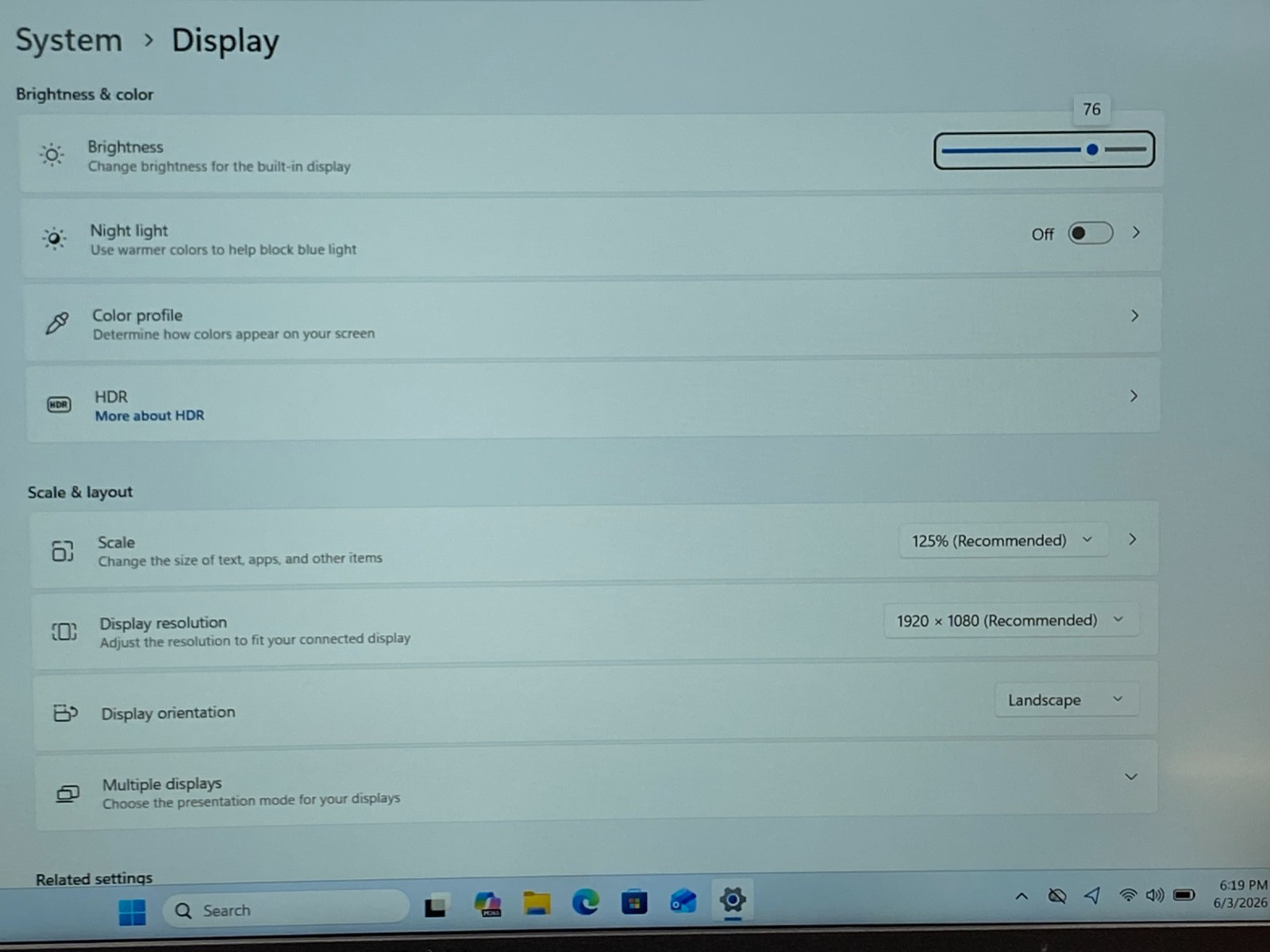Click 'Change brightness for the built-in display' text
The image size is (1270, 952).
coord(219,167)
